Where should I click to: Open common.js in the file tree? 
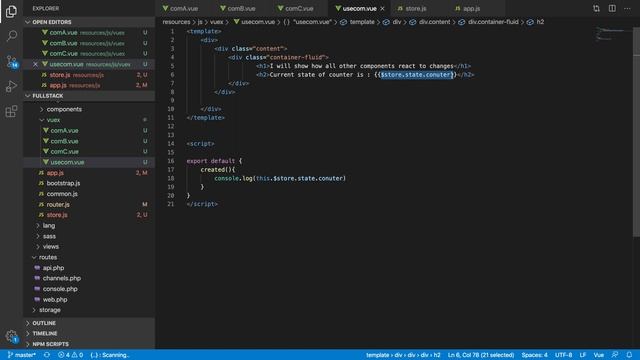pos(89,194)
